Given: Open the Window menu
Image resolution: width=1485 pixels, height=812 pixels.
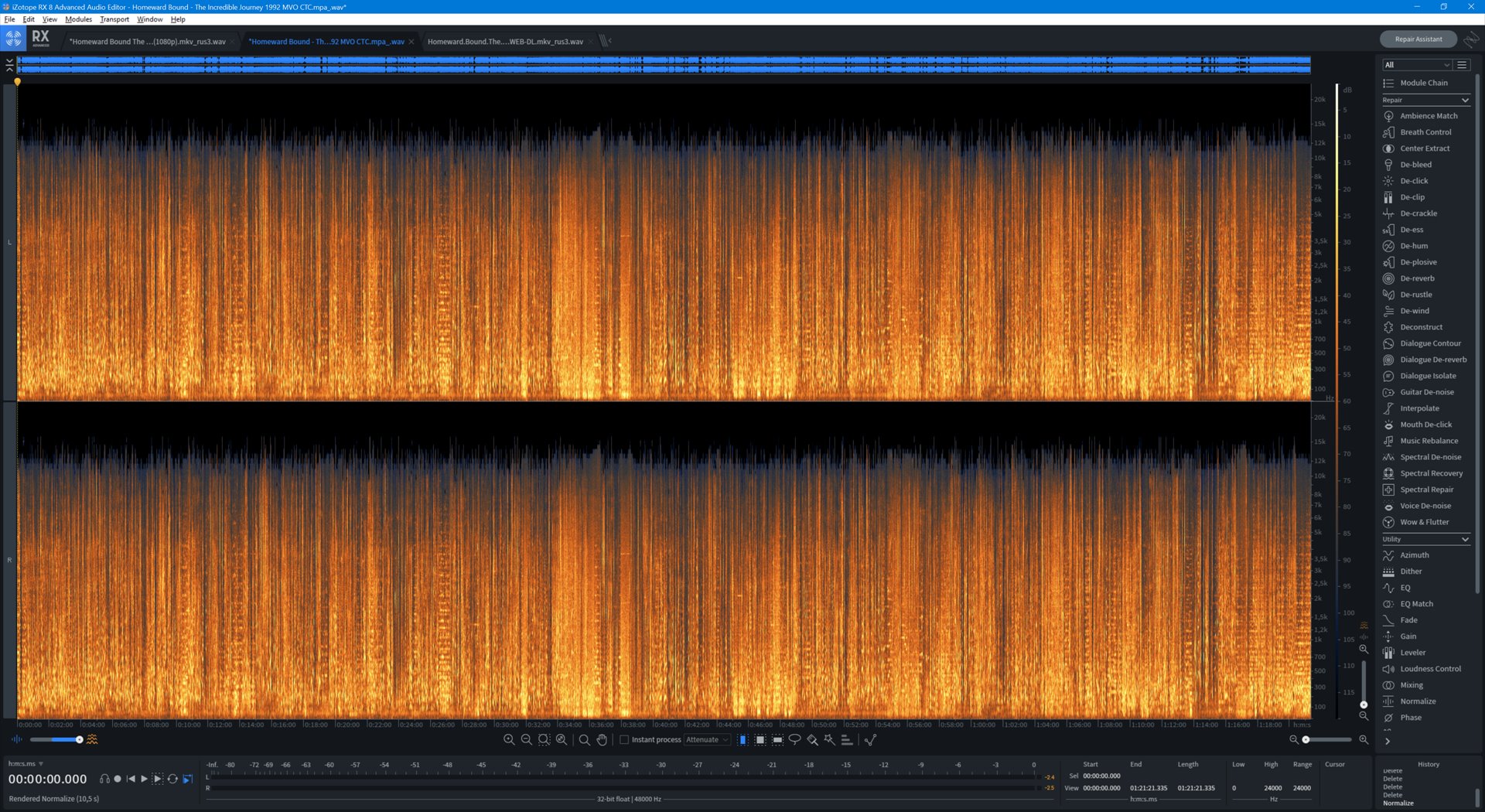Looking at the screenshot, I should click(x=150, y=19).
